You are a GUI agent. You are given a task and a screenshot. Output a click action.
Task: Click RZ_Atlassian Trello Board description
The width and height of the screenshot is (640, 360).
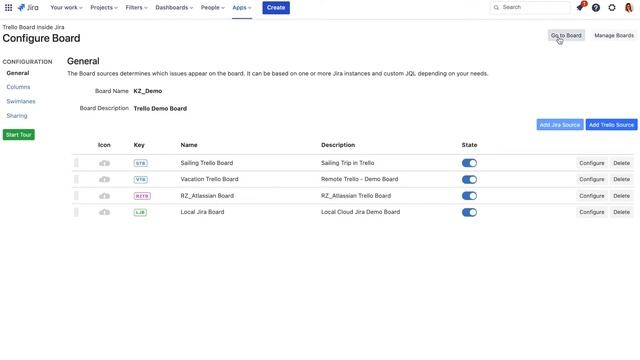(356, 196)
